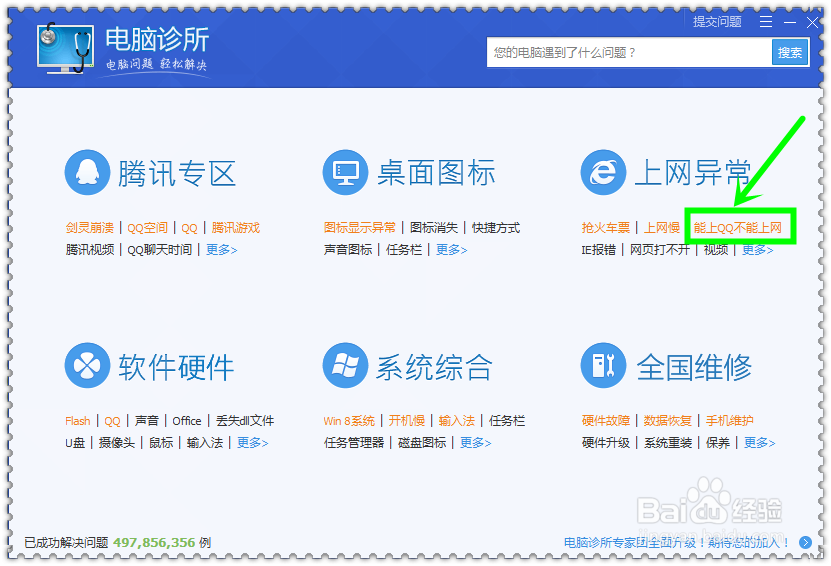Select the 鼠标 link

[161, 443]
